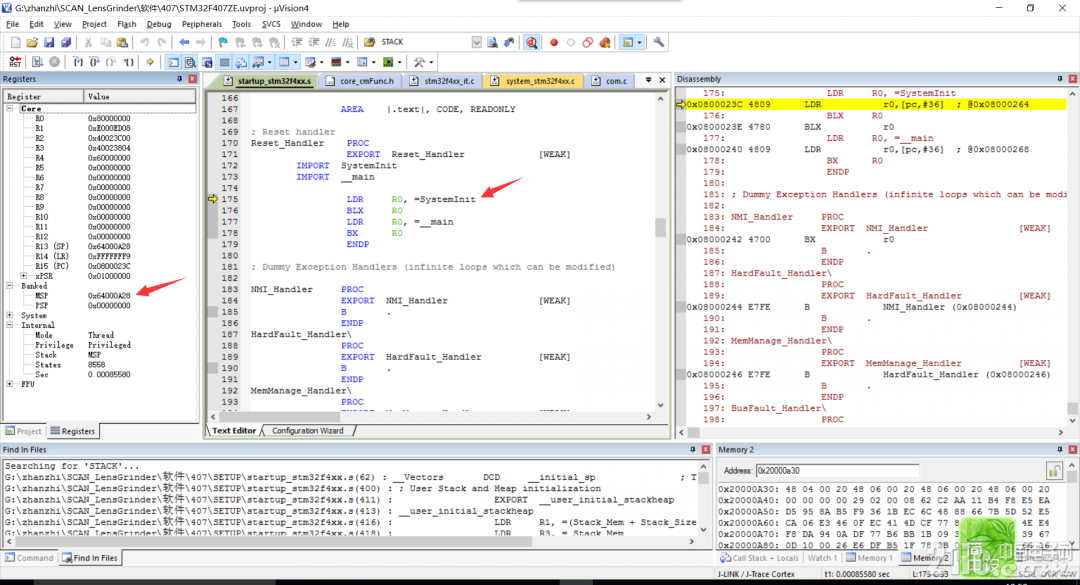Navigate backwards with the blue left arrow
Screen dimensions: 1080x585
(184, 42)
